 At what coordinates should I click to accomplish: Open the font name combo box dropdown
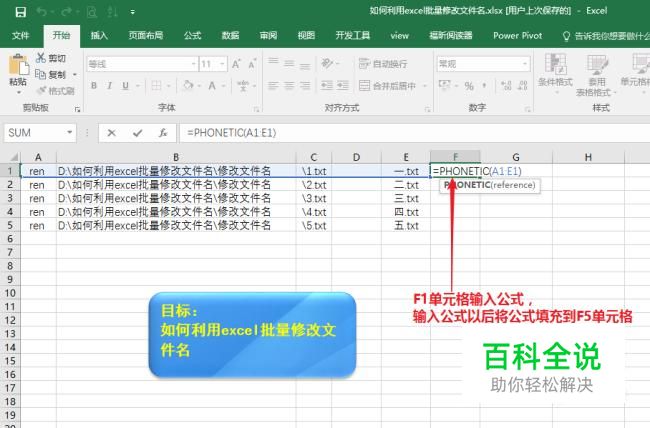click(194, 64)
